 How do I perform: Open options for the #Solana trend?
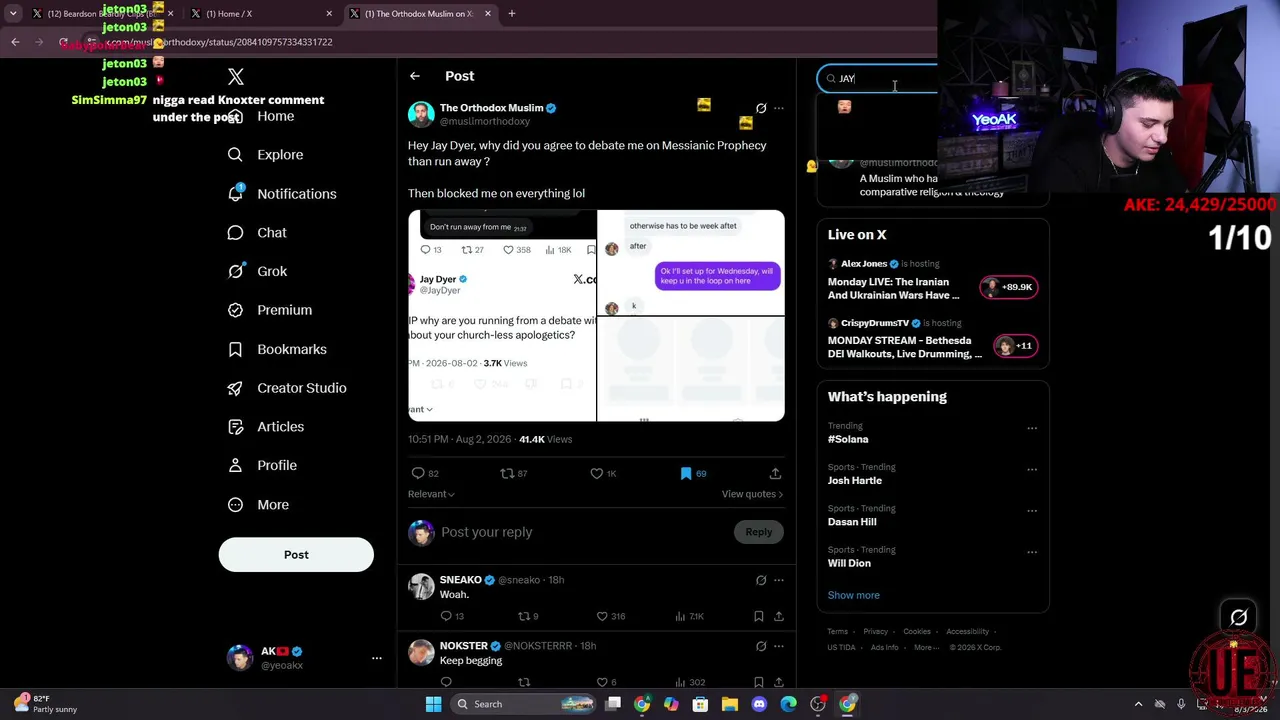pos(1032,429)
